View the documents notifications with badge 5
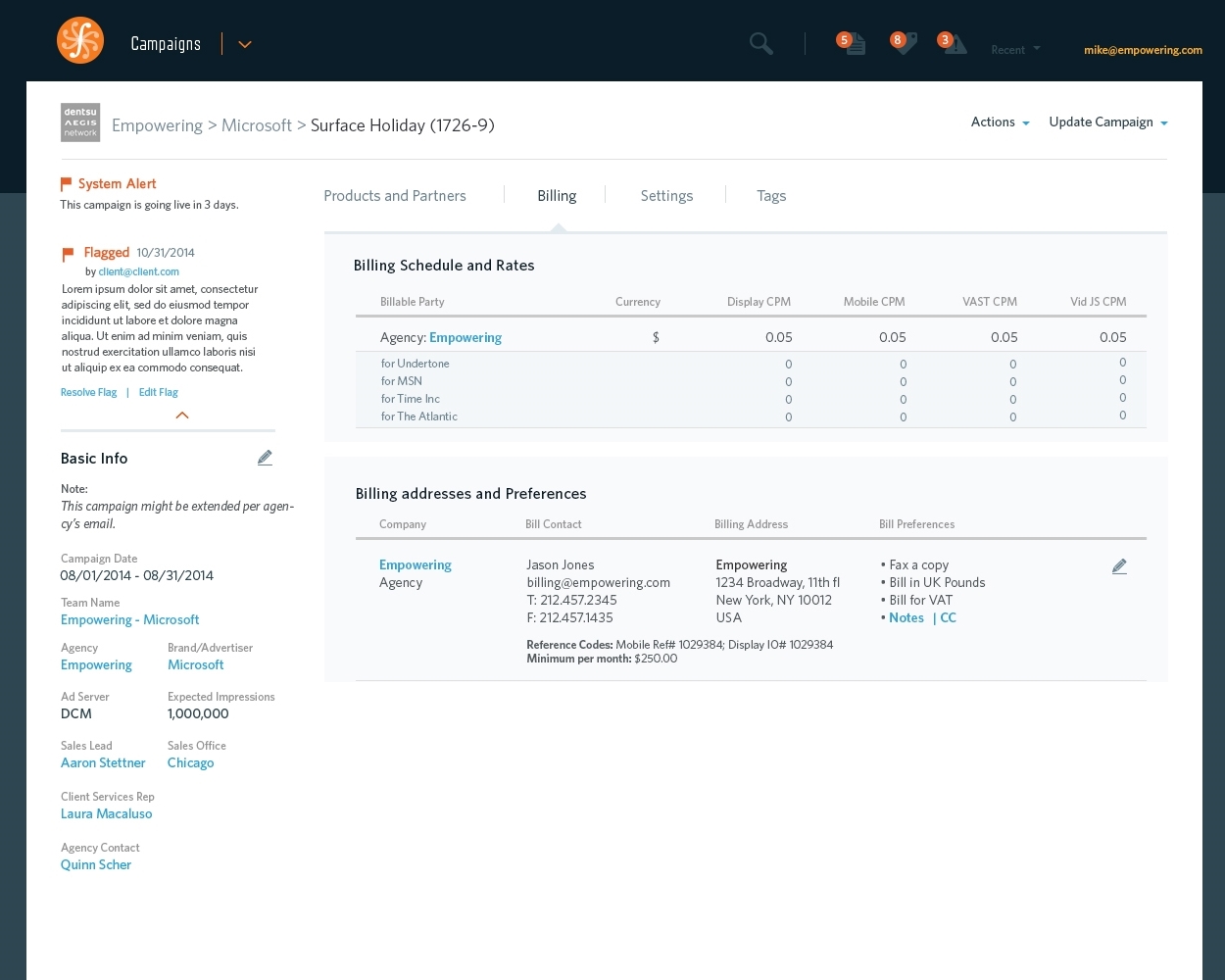The width and height of the screenshot is (1225, 980). click(854, 43)
